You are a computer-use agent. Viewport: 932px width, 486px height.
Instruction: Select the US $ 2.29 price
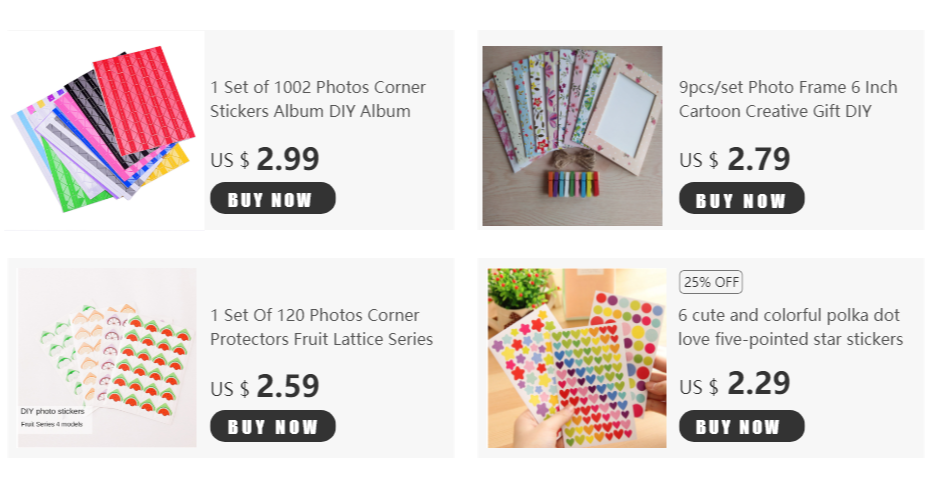pyautogui.click(x=735, y=384)
